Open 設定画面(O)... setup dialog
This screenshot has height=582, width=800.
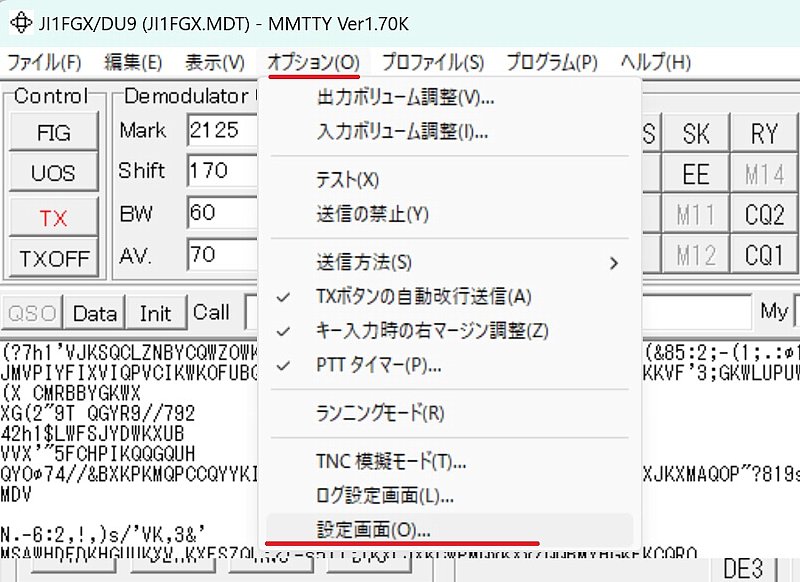[x=449, y=530]
